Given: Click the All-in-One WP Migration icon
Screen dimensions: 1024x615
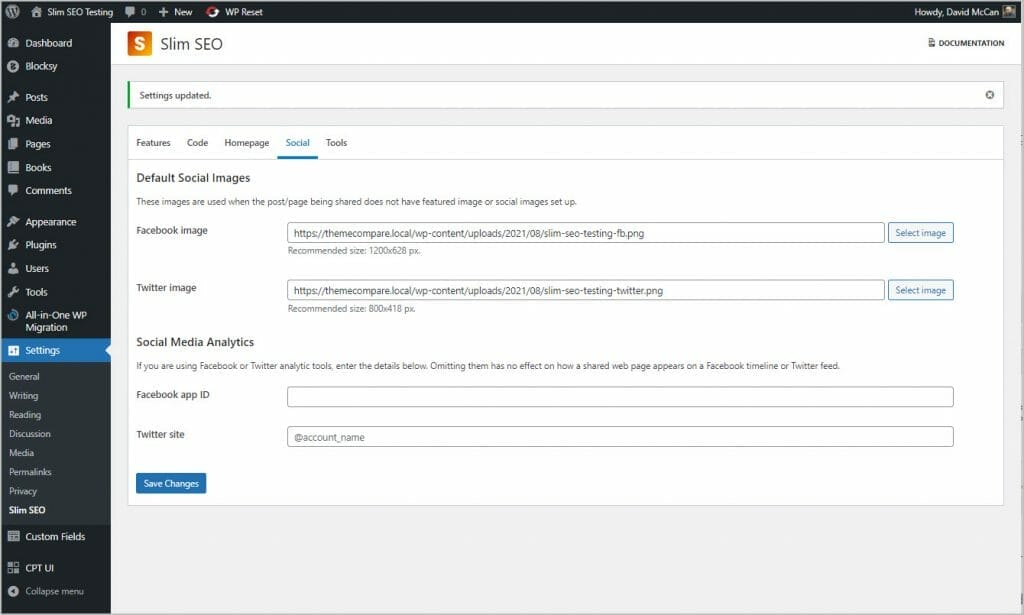Looking at the screenshot, I should (13, 315).
